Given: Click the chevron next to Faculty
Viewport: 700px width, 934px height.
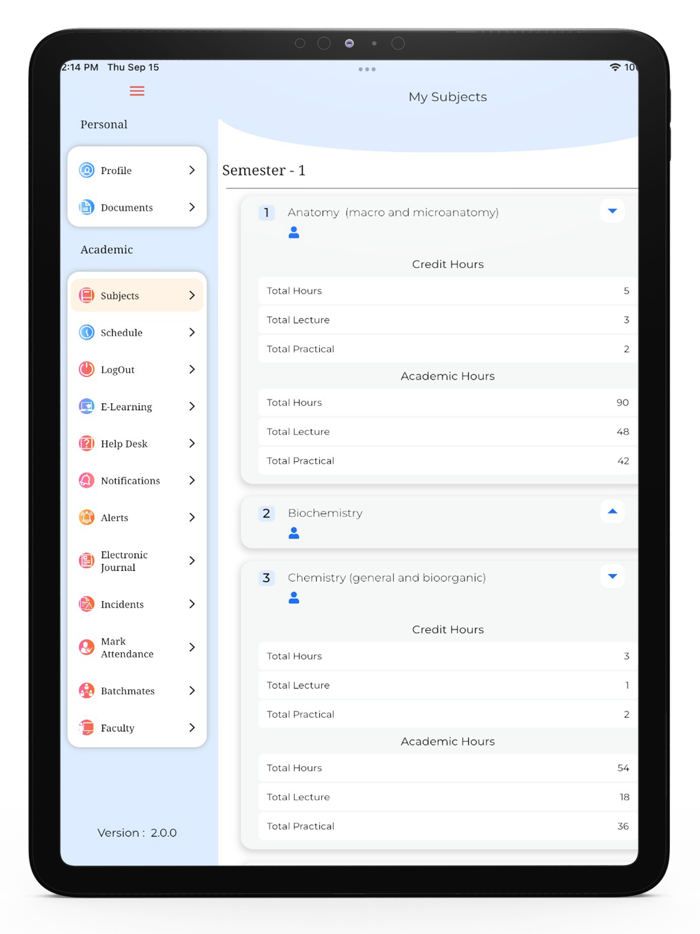Looking at the screenshot, I should [192, 727].
